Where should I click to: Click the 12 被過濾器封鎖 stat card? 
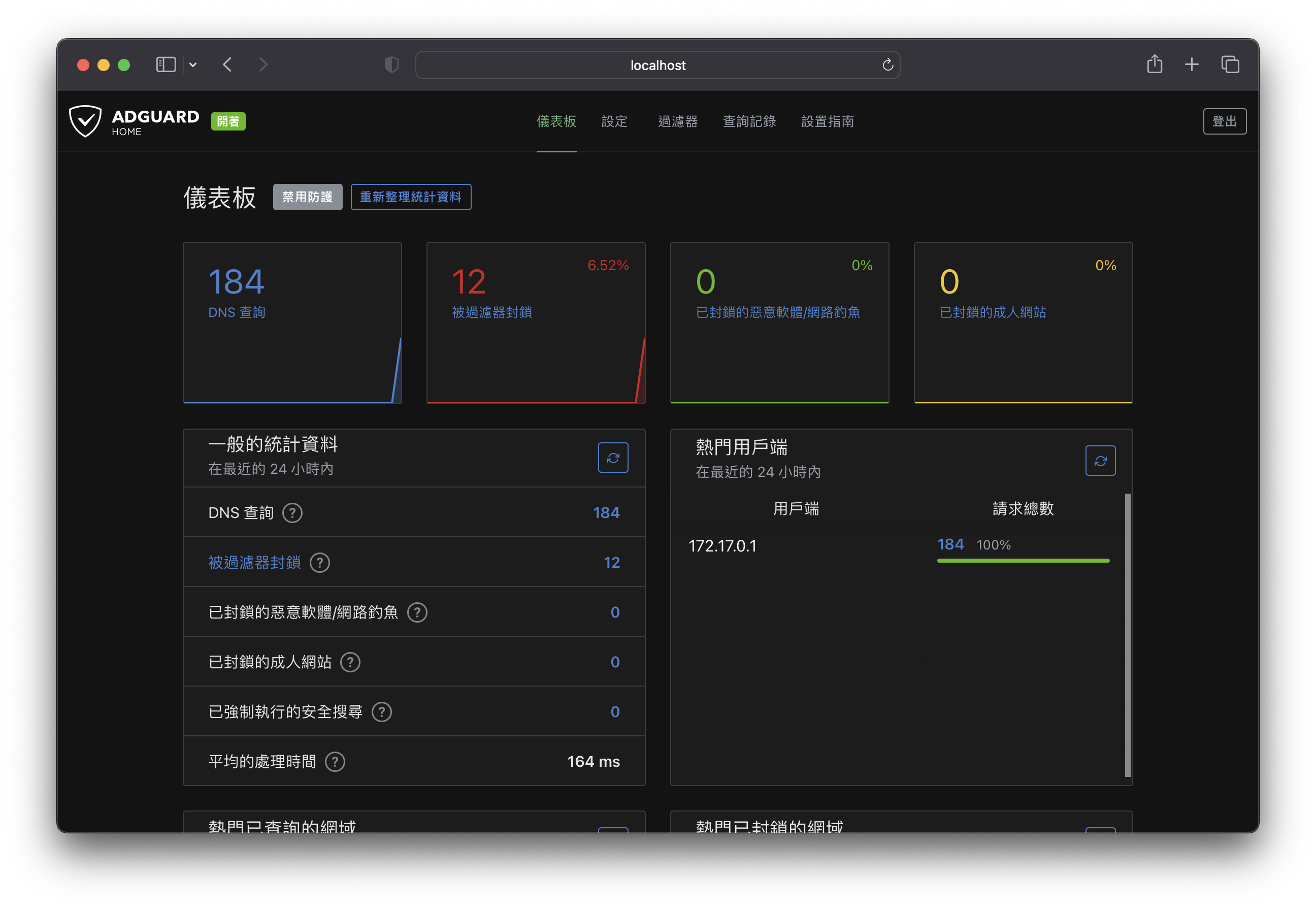(536, 322)
